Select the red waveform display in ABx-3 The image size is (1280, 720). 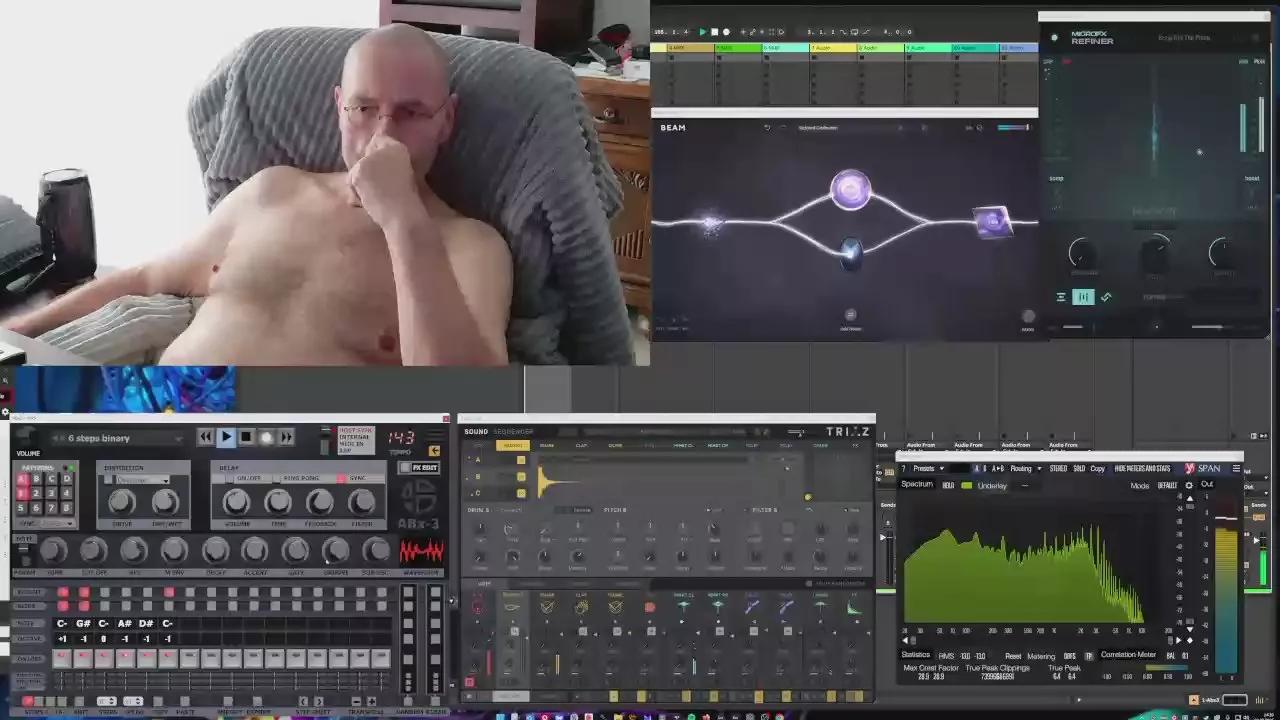[421, 552]
